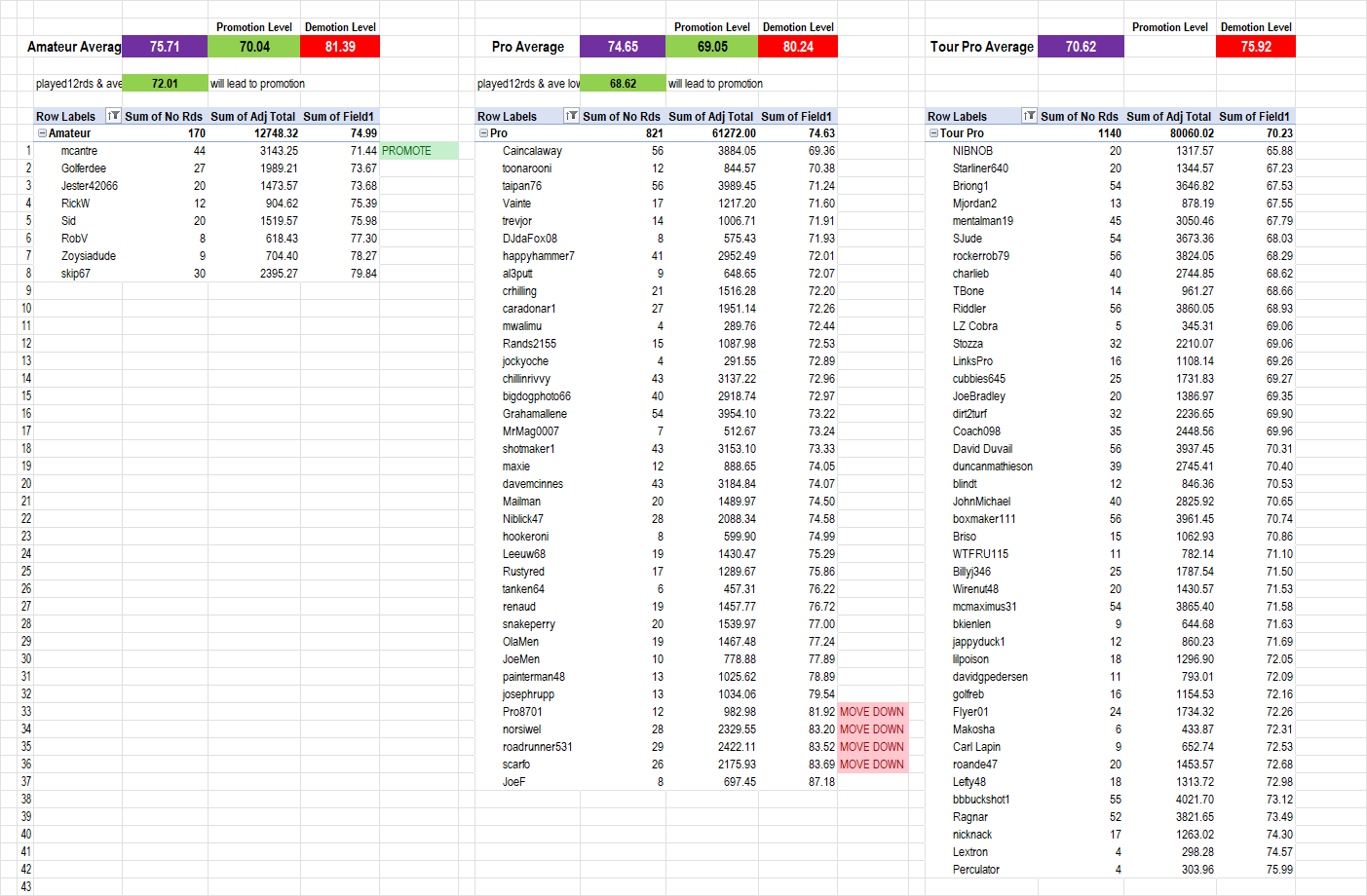This screenshot has height=896, width=1367.
Task: Select the red Tour Pro Demotion 75.92 cell
Action: (1255, 47)
